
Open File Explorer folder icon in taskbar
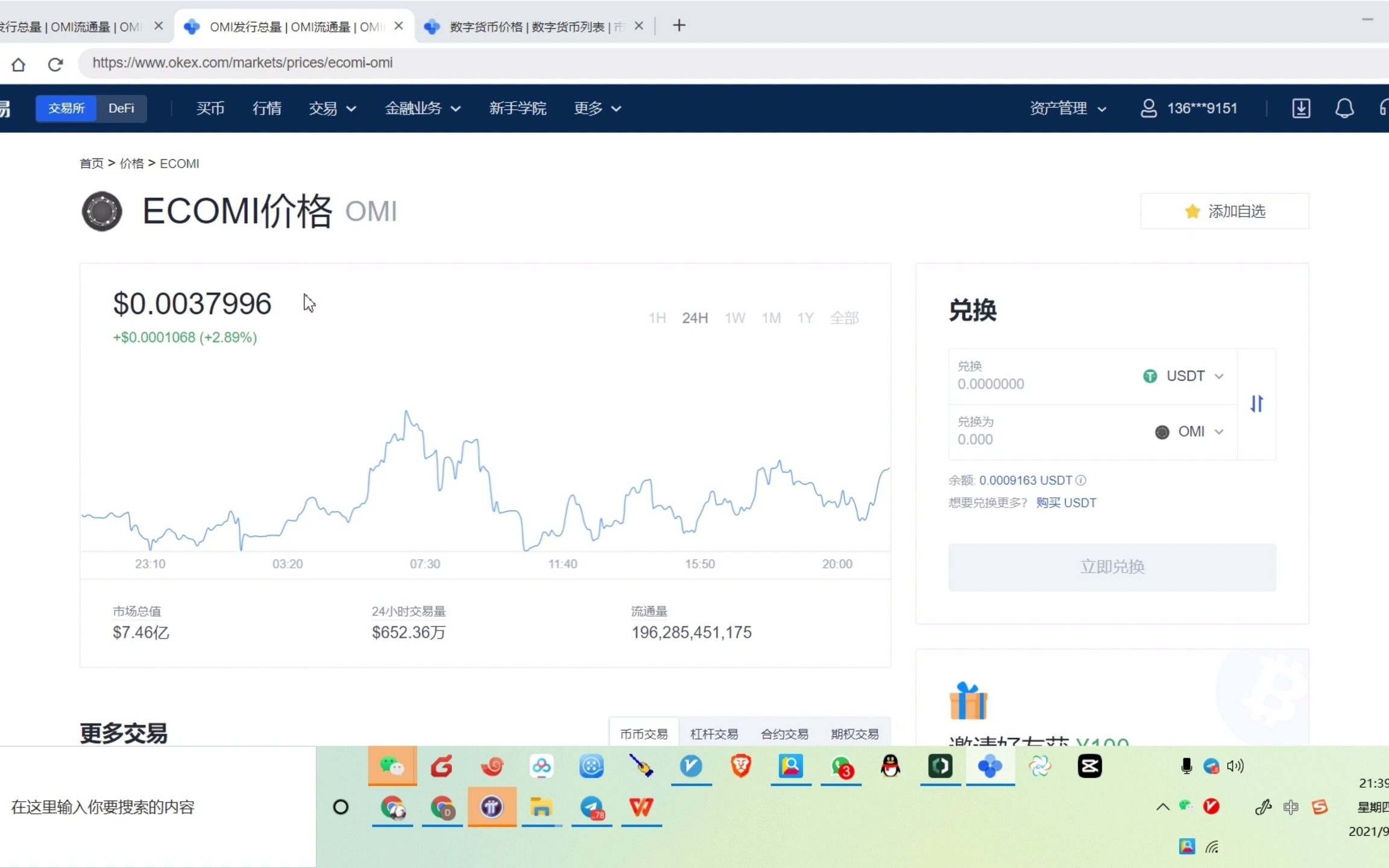click(541, 807)
